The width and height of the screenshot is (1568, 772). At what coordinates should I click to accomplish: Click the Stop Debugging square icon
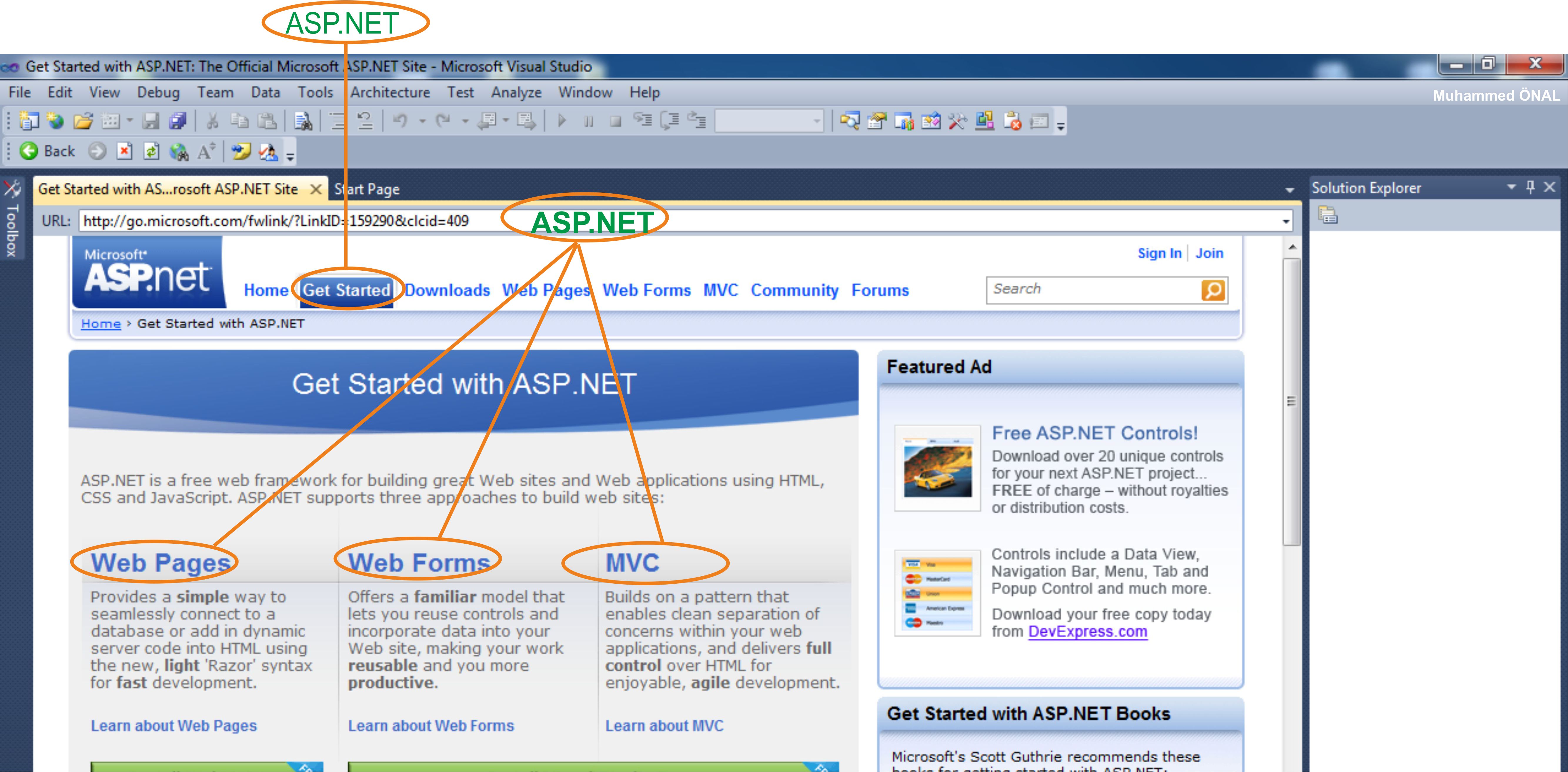(x=615, y=121)
